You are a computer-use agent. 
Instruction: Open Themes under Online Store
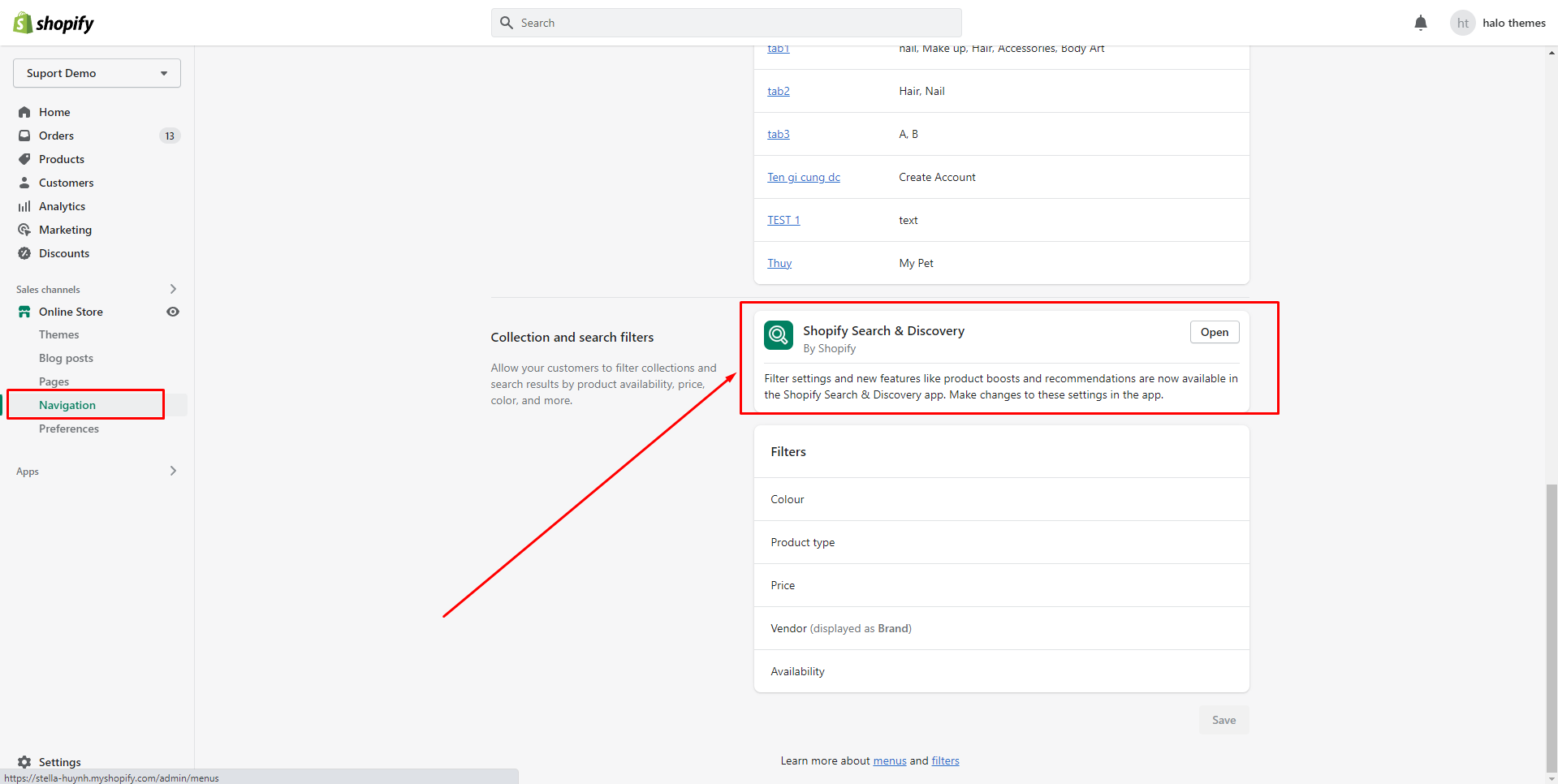click(59, 334)
